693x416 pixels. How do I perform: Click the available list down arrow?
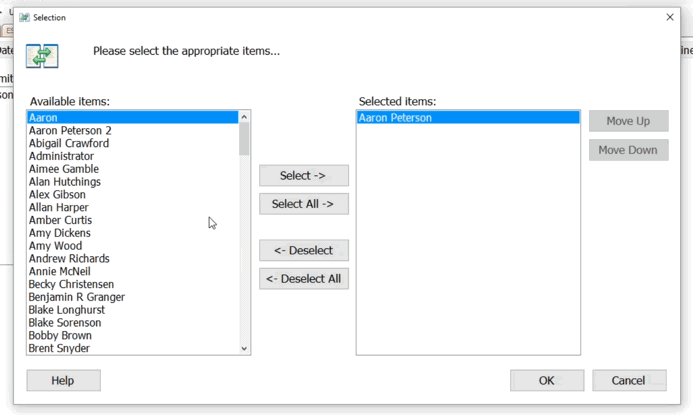click(x=244, y=349)
